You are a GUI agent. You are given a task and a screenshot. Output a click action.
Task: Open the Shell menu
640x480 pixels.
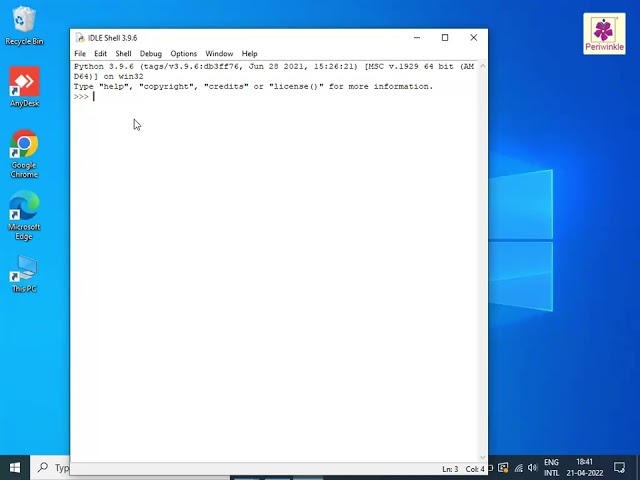[123, 53]
